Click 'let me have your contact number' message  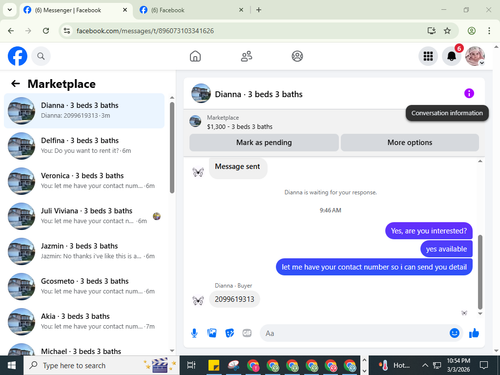pyautogui.click(x=374, y=267)
